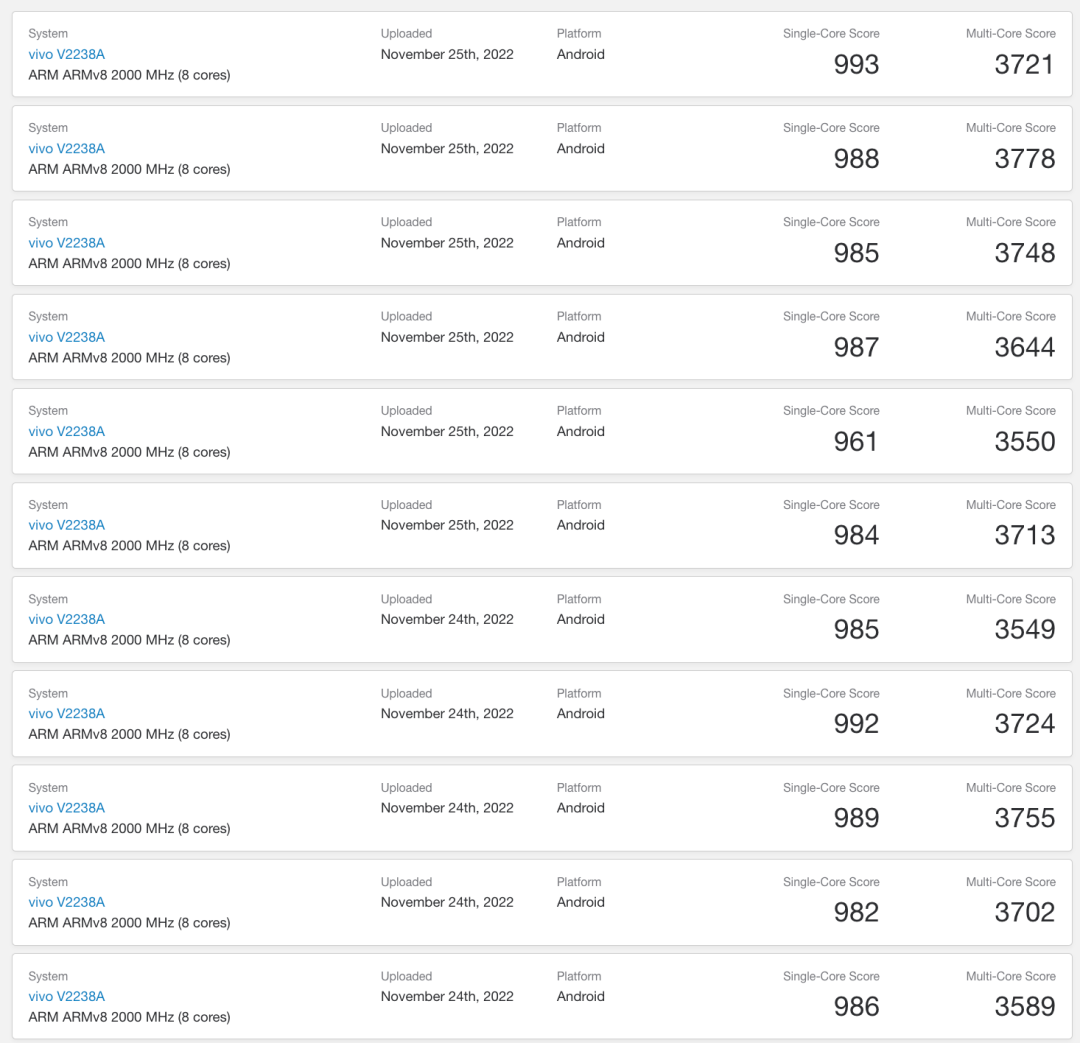The width and height of the screenshot is (1080, 1043).
Task: Open vivo V2238A link with single-core 993
Action: (66, 54)
